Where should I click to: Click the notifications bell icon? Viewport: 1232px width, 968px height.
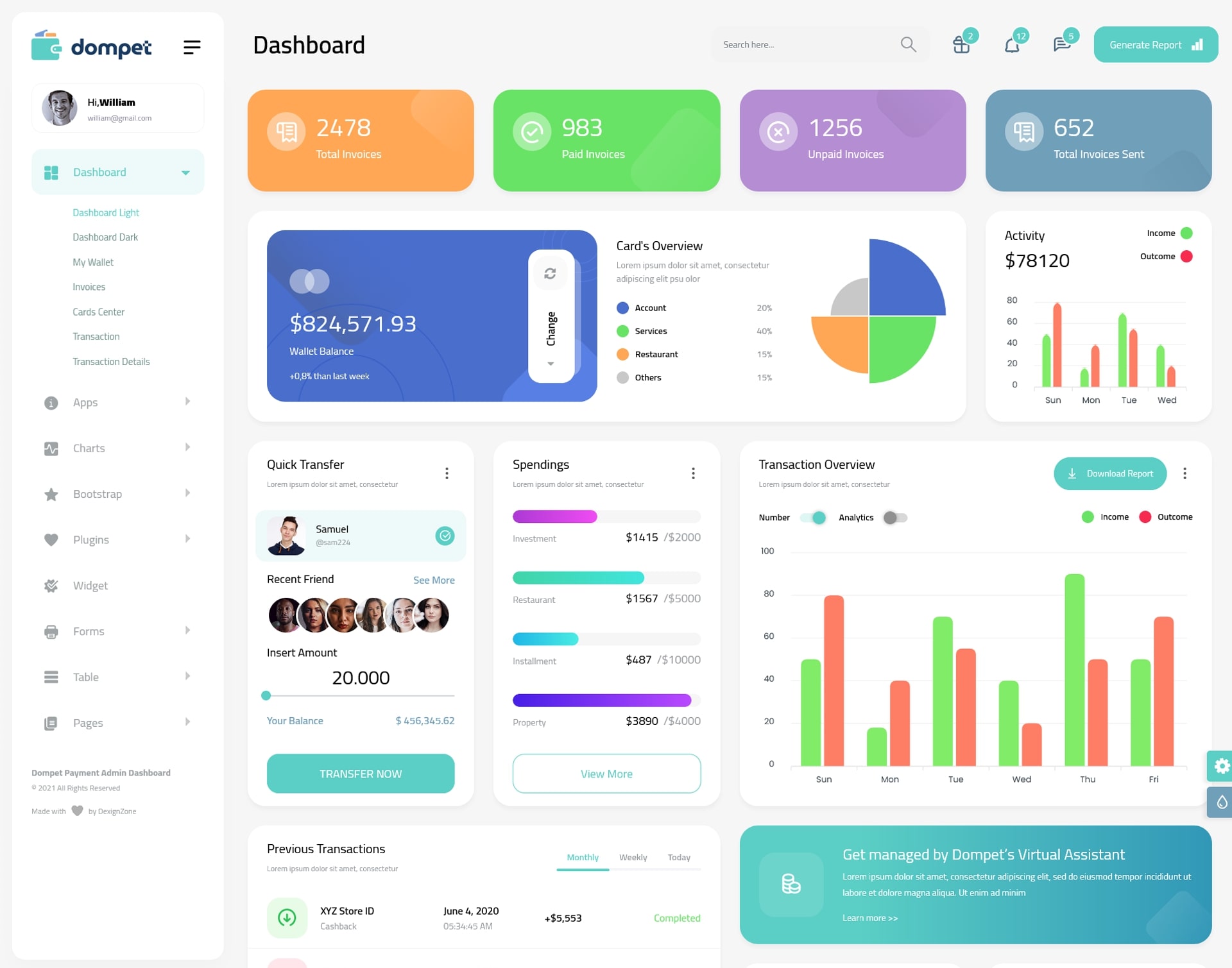pyautogui.click(x=1011, y=44)
